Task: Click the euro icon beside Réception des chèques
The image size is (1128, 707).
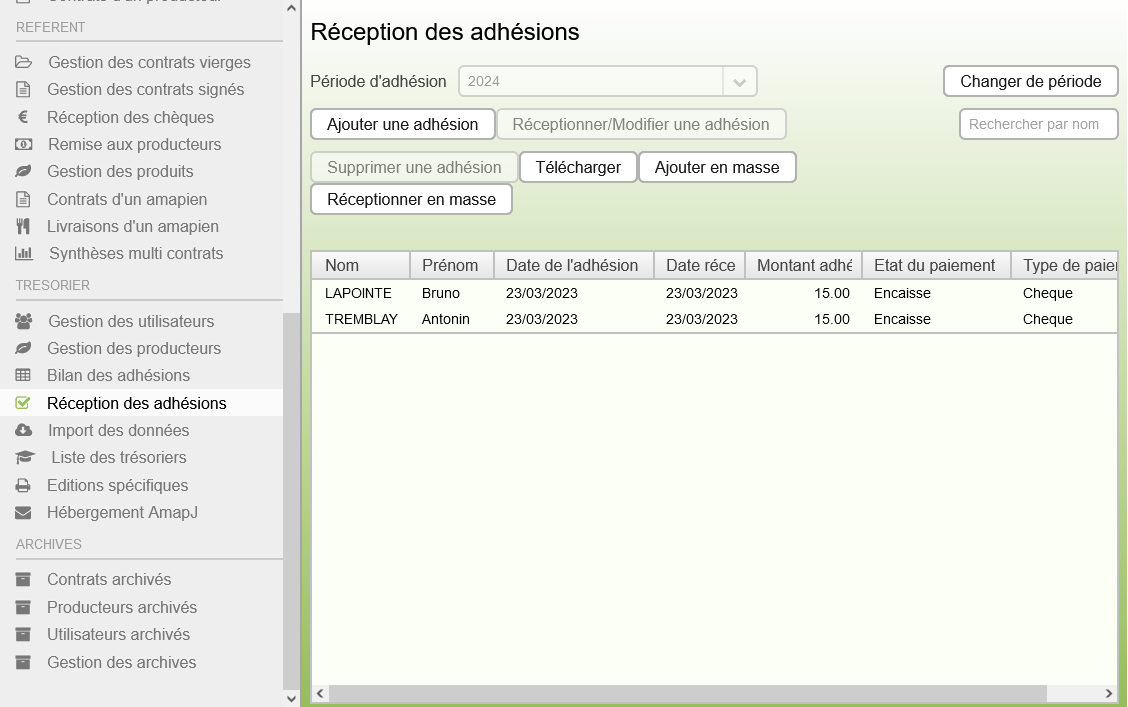Action: click(x=23, y=117)
